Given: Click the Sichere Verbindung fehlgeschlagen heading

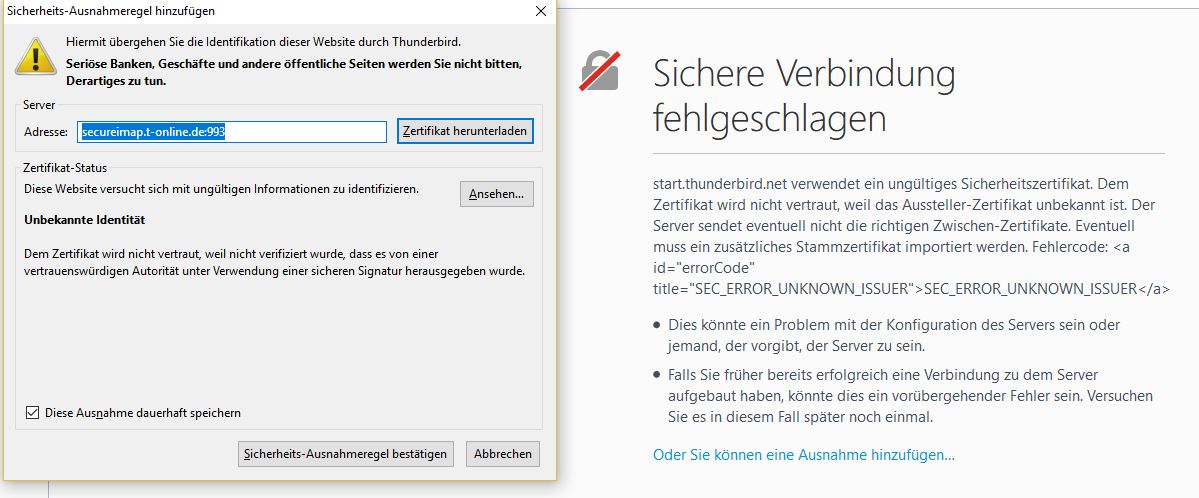Looking at the screenshot, I should pos(804,96).
